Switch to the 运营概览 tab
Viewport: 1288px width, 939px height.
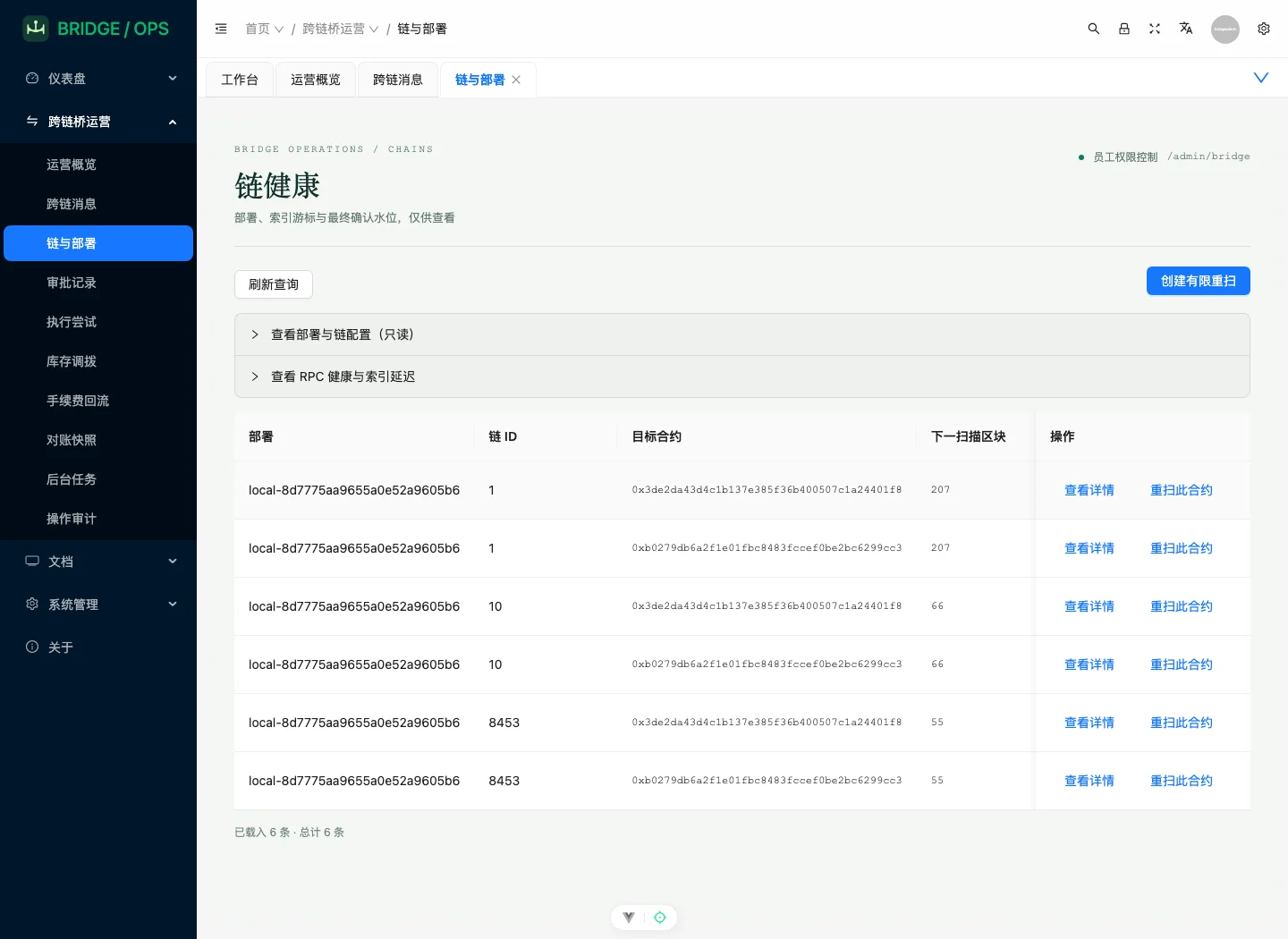[316, 80]
